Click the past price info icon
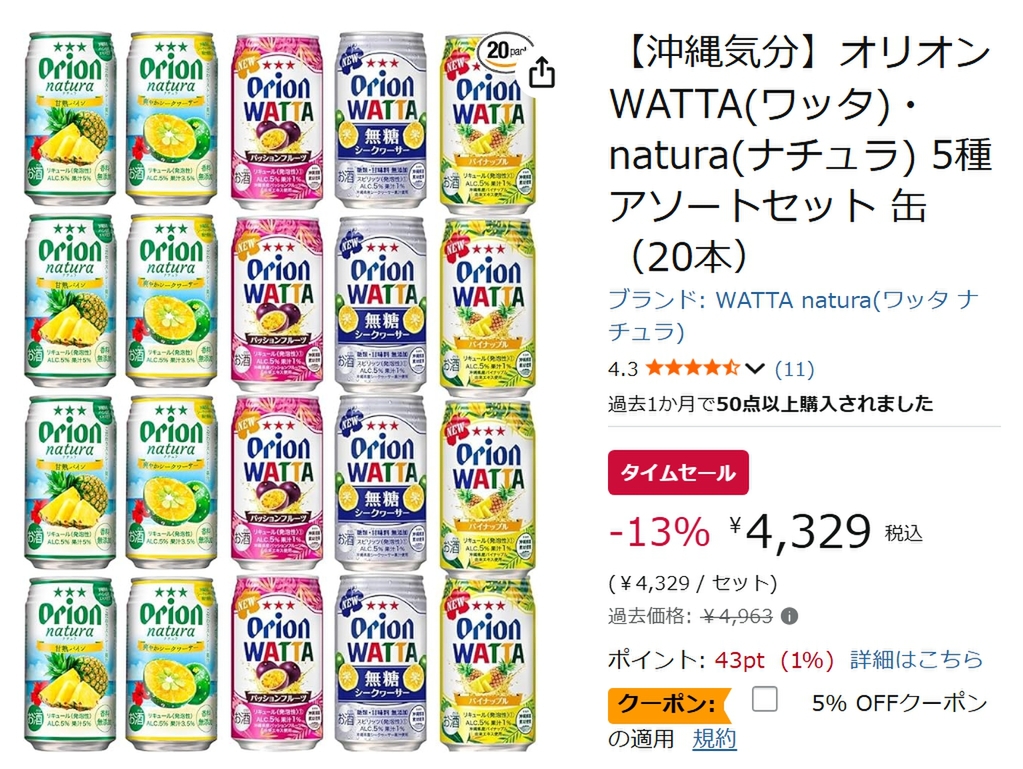Screen dimensions: 1023x769 (x=789, y=616)
